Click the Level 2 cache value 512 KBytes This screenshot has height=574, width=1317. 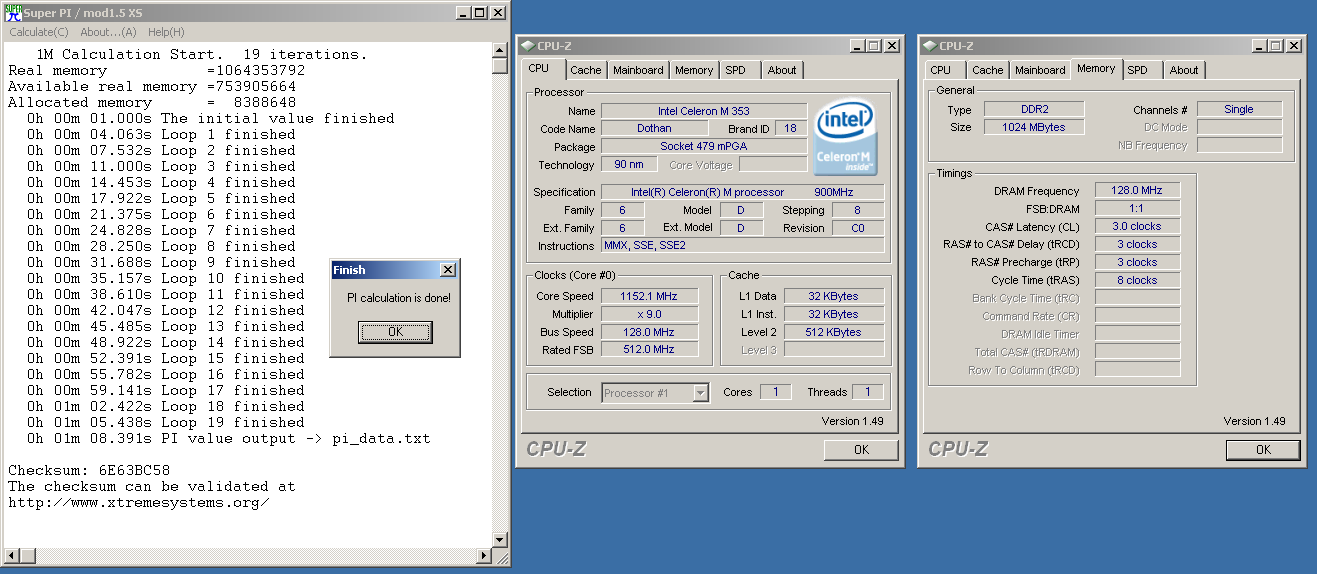pos(835,332)
